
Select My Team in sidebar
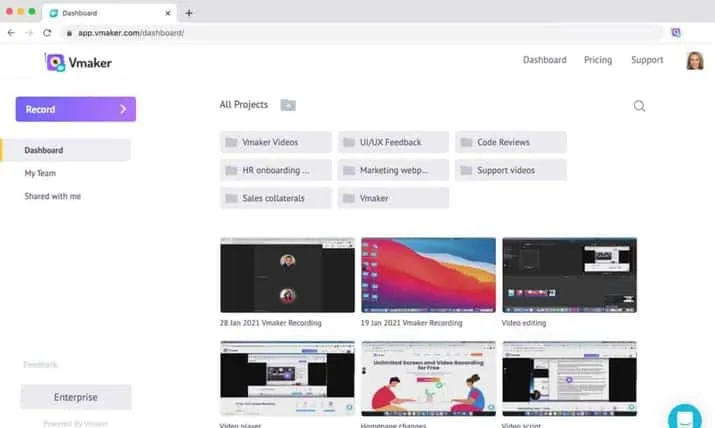[40, 173]
